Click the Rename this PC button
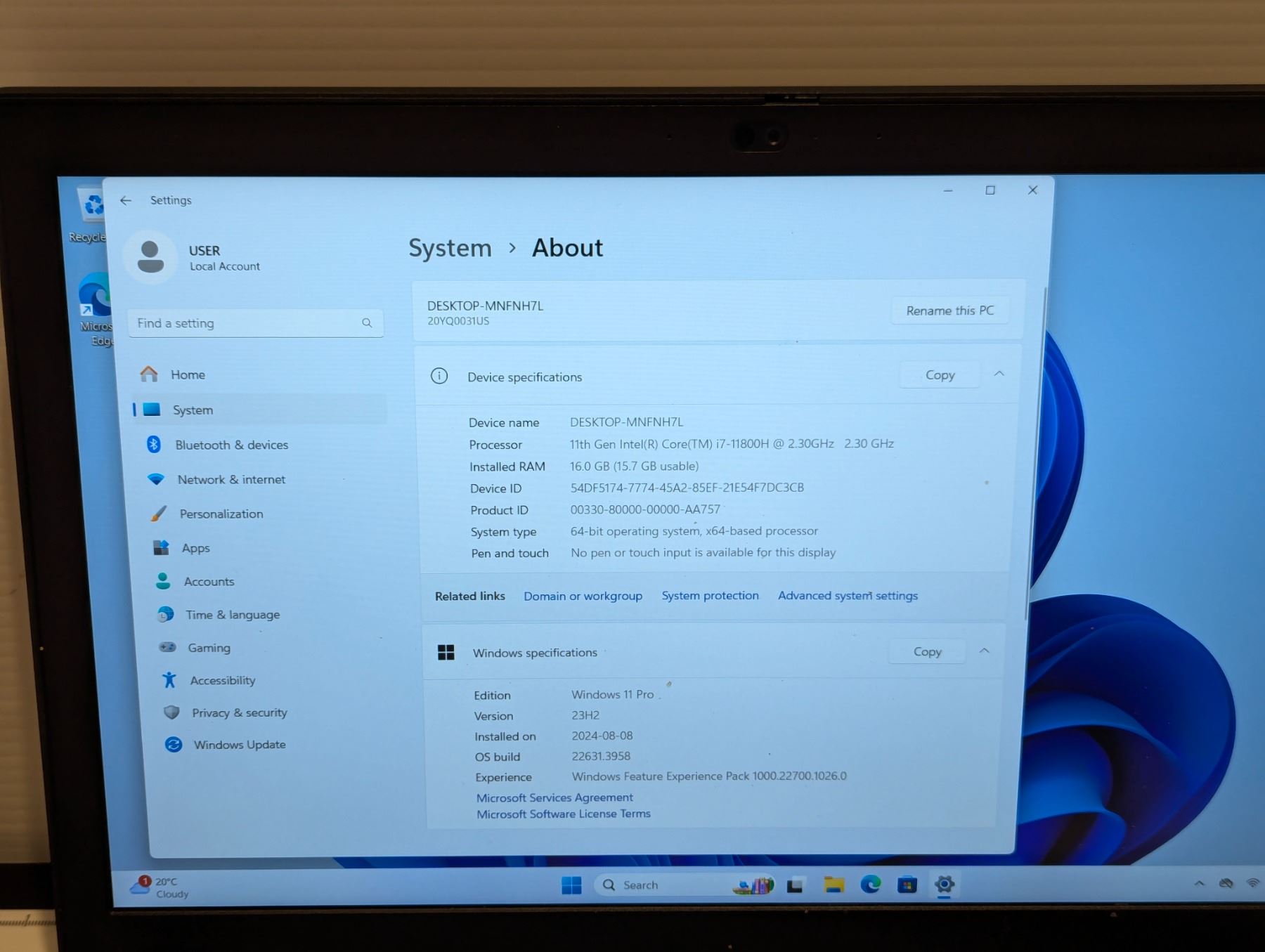 [x=949, y=311]
